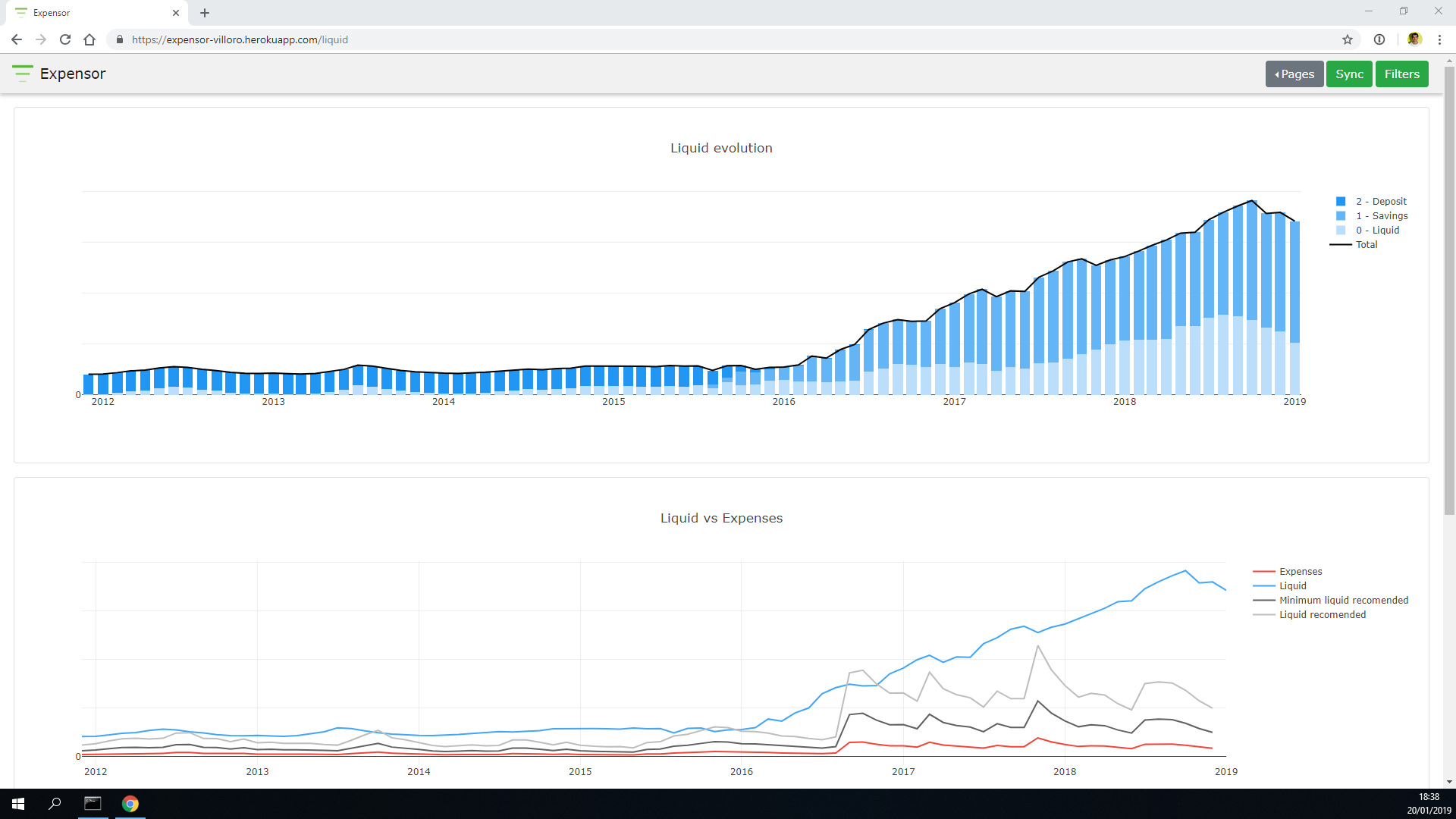Toggle the 1 - Savings legend series
The height and width of the screenshot is (819, 1456).
click(x=1381, y=216)
